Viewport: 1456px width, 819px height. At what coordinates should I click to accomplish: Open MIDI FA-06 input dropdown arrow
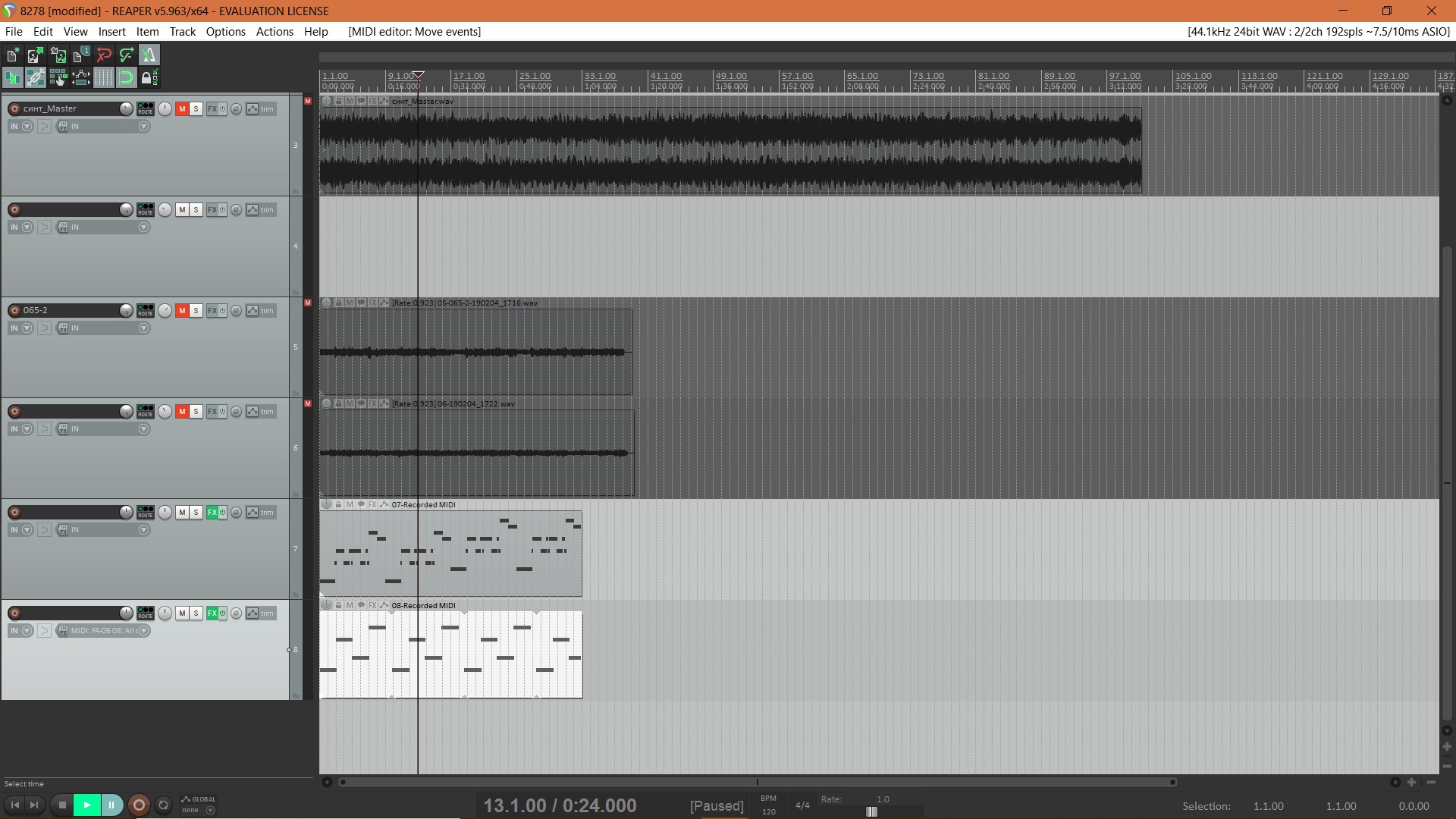tap(143, 630)
